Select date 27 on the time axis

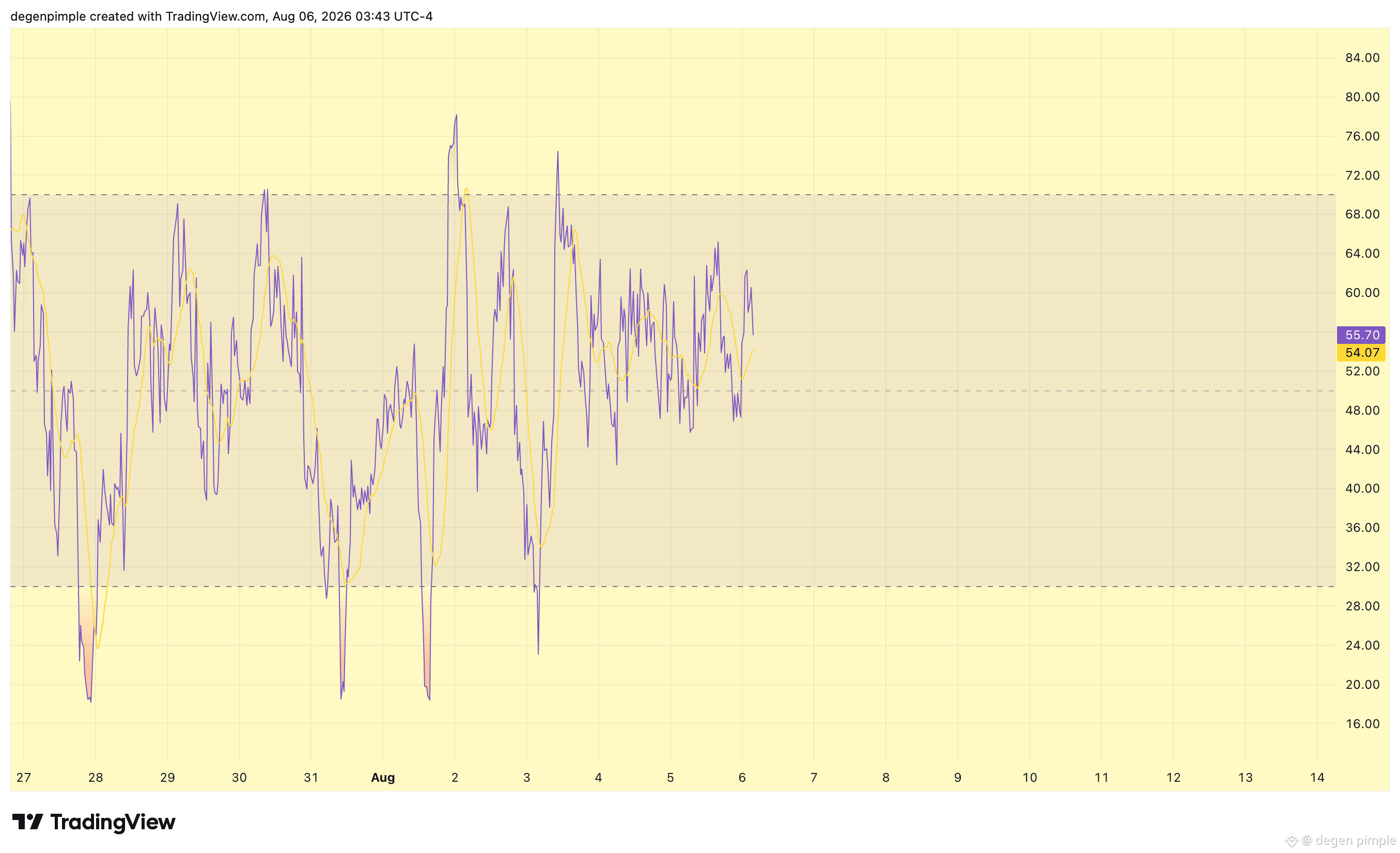click(x=24, y=778)
